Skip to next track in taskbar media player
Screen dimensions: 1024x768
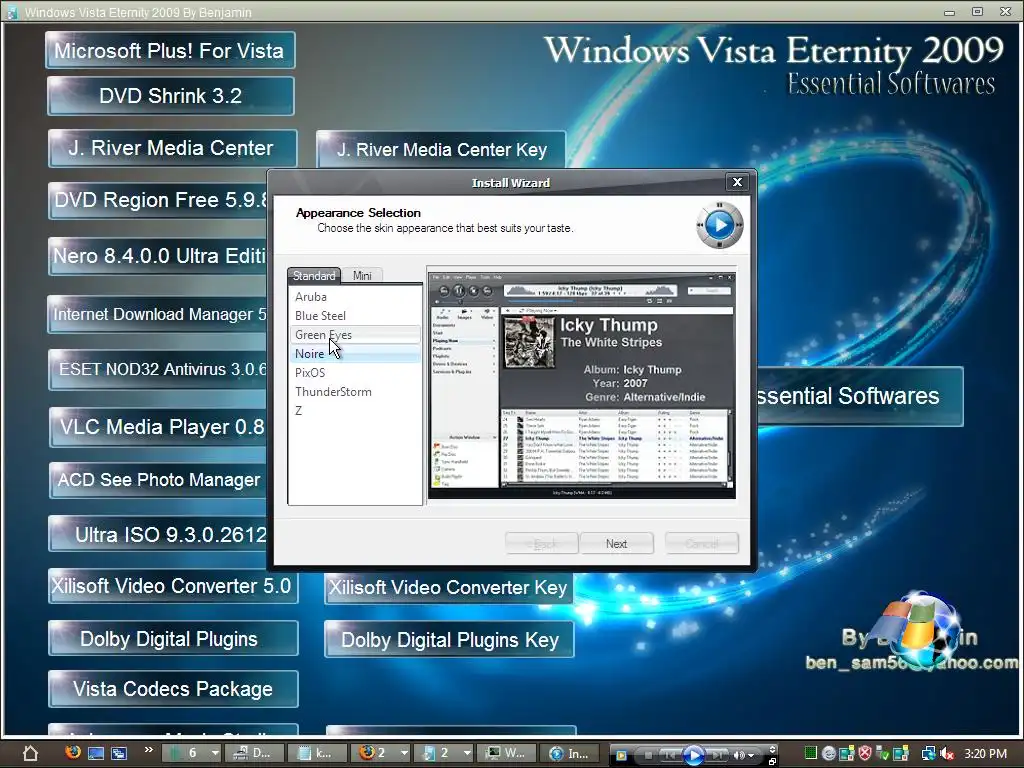(717, 756)
